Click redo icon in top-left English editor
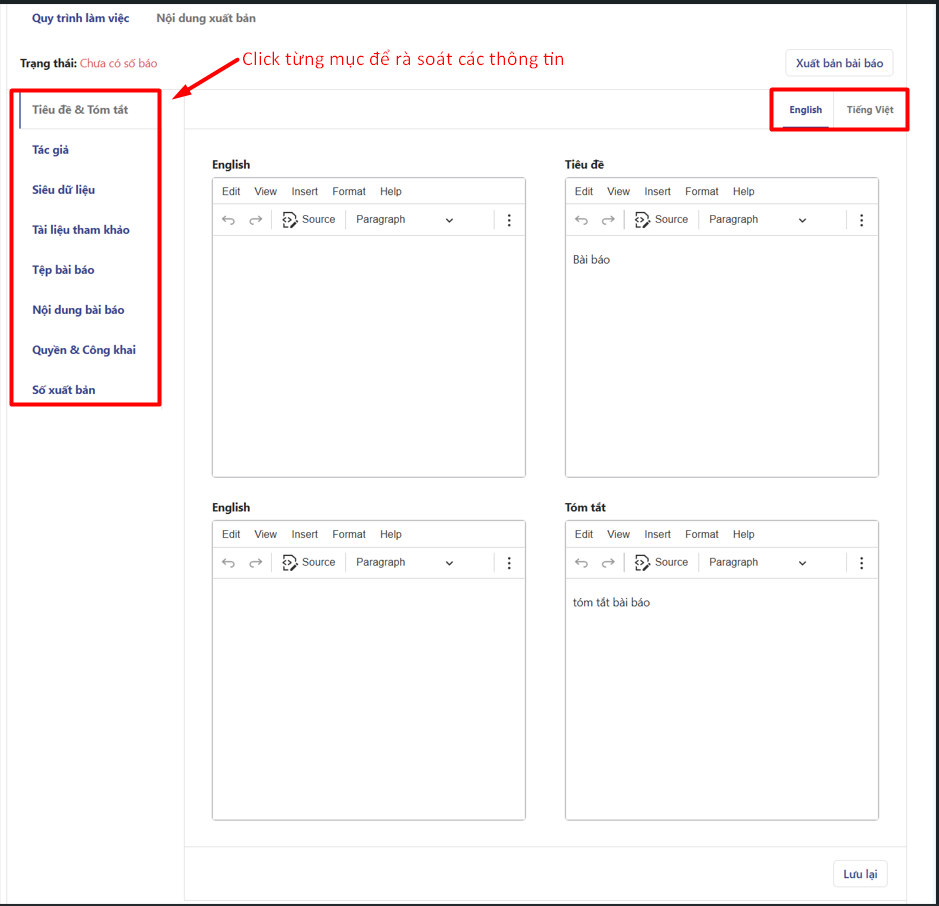The image size is (939, 906). click(255, 220)
